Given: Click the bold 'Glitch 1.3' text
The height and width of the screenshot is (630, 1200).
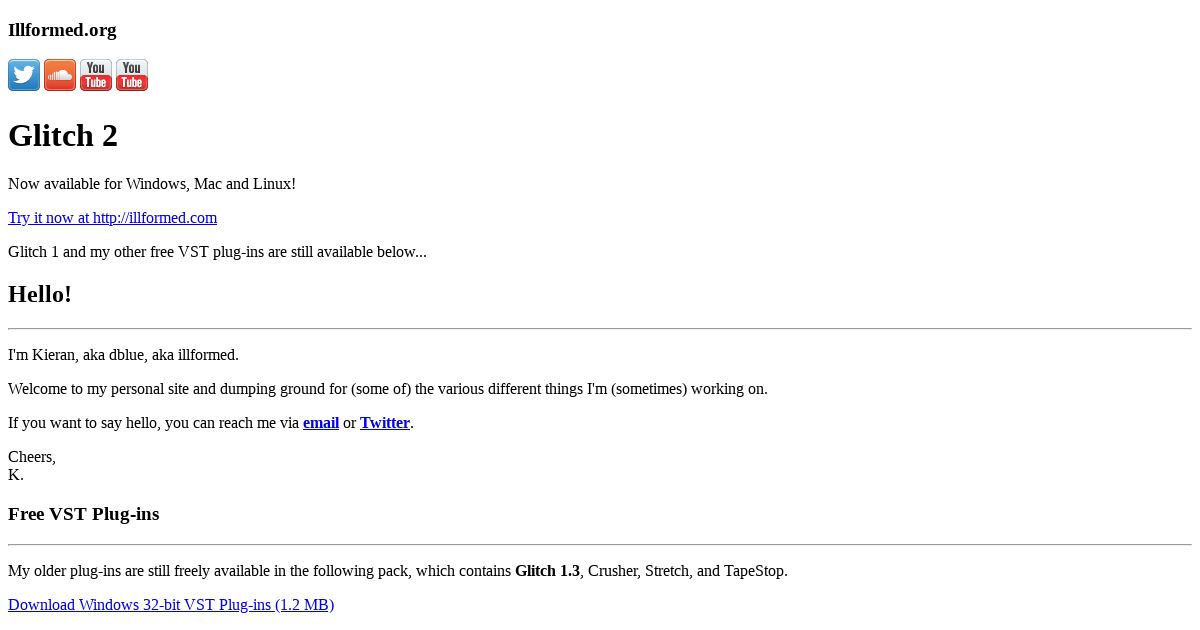Looking at the screenshot, I should (x=547, y=571).
